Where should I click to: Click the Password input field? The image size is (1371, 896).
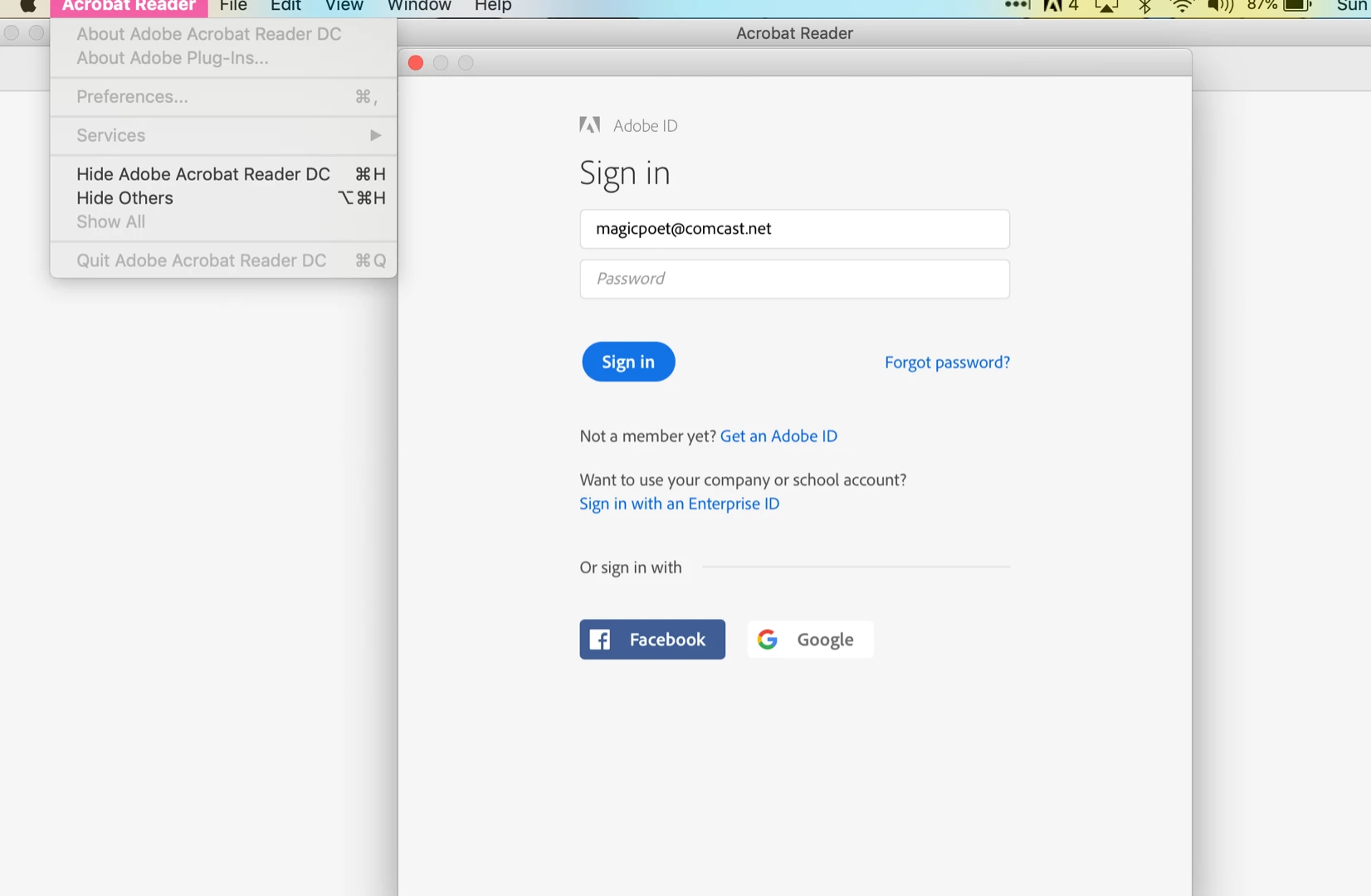coord(794,279)
